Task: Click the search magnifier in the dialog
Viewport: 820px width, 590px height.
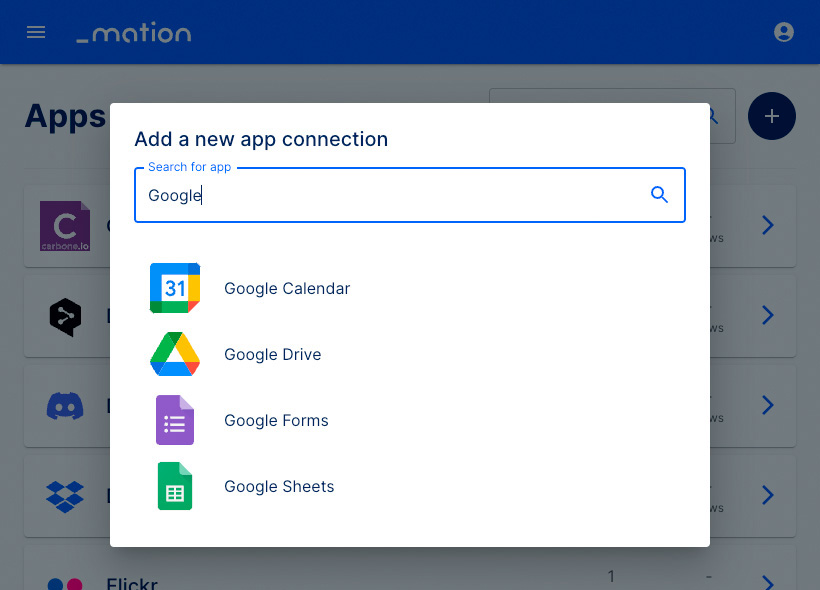Action: 659,195
